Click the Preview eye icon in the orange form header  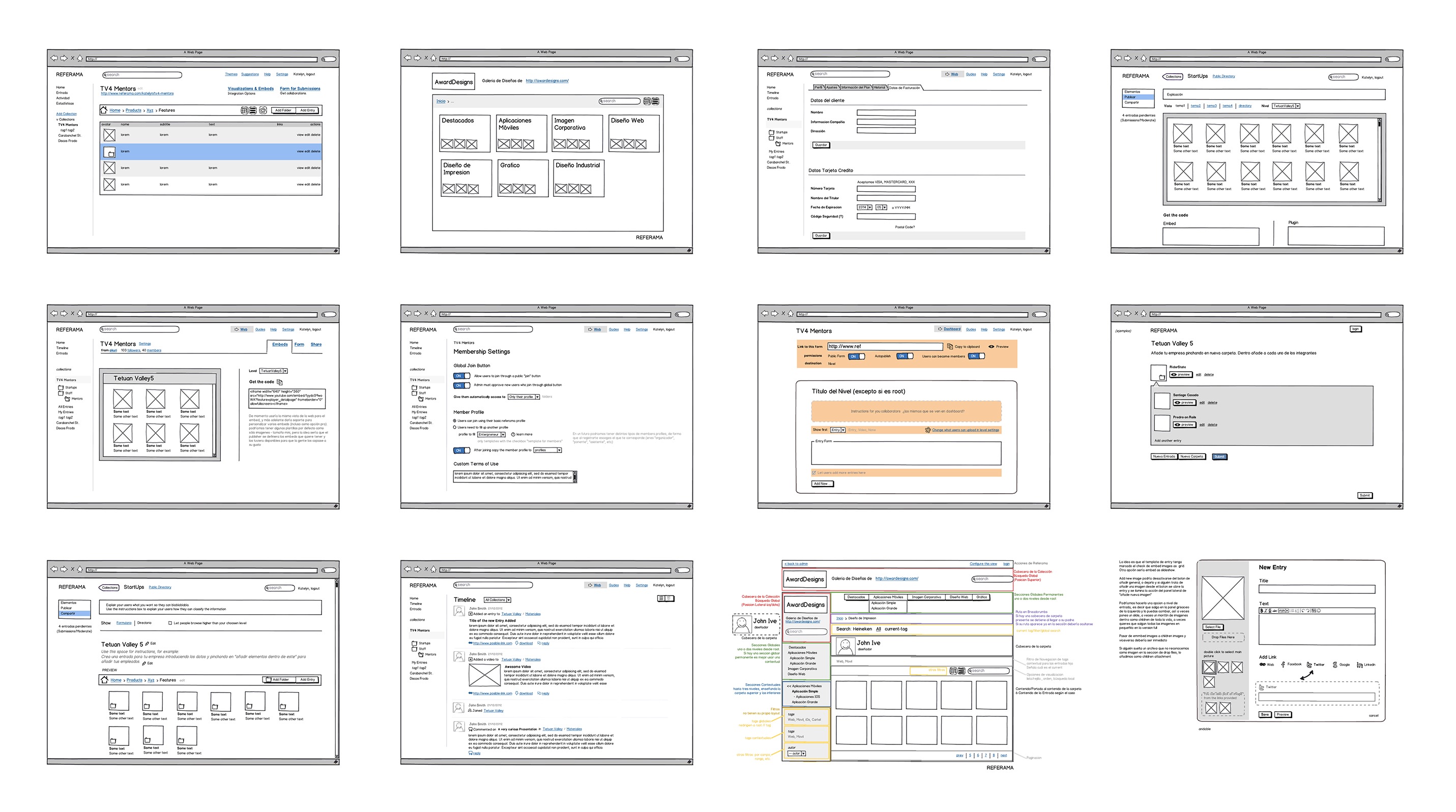pos(991,346)
